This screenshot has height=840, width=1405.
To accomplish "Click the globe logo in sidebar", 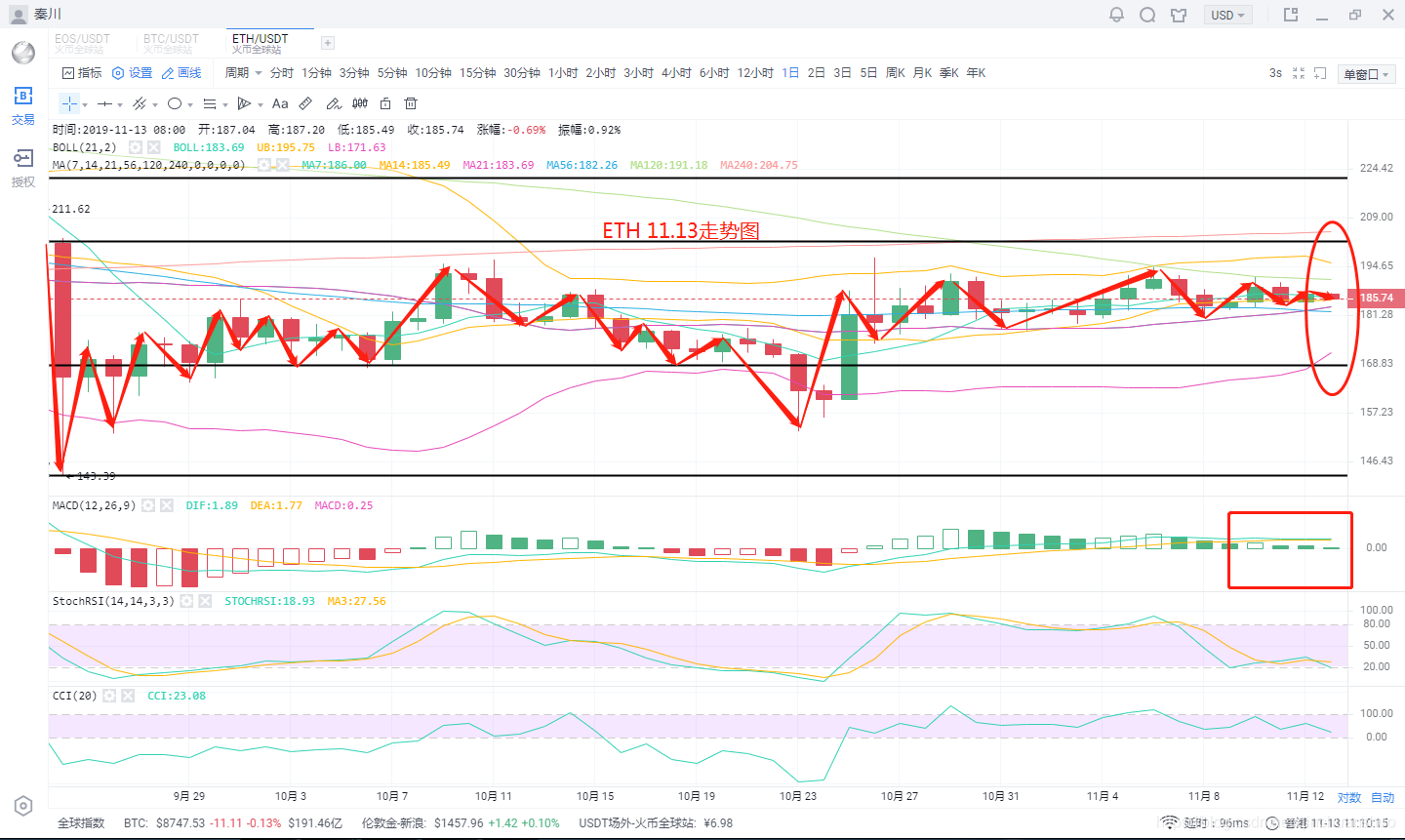I will [23, 52].
